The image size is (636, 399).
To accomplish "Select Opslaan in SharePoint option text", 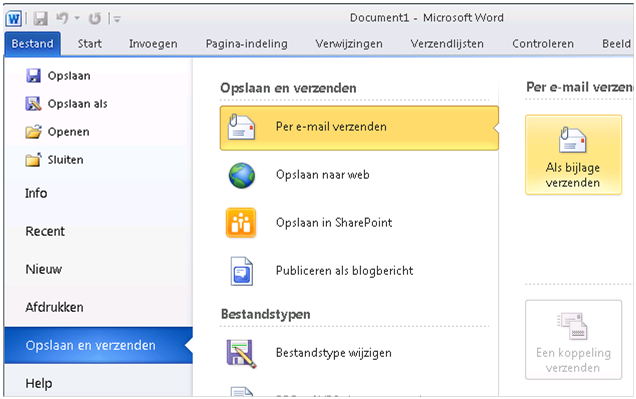I will [x=334, y=223].
